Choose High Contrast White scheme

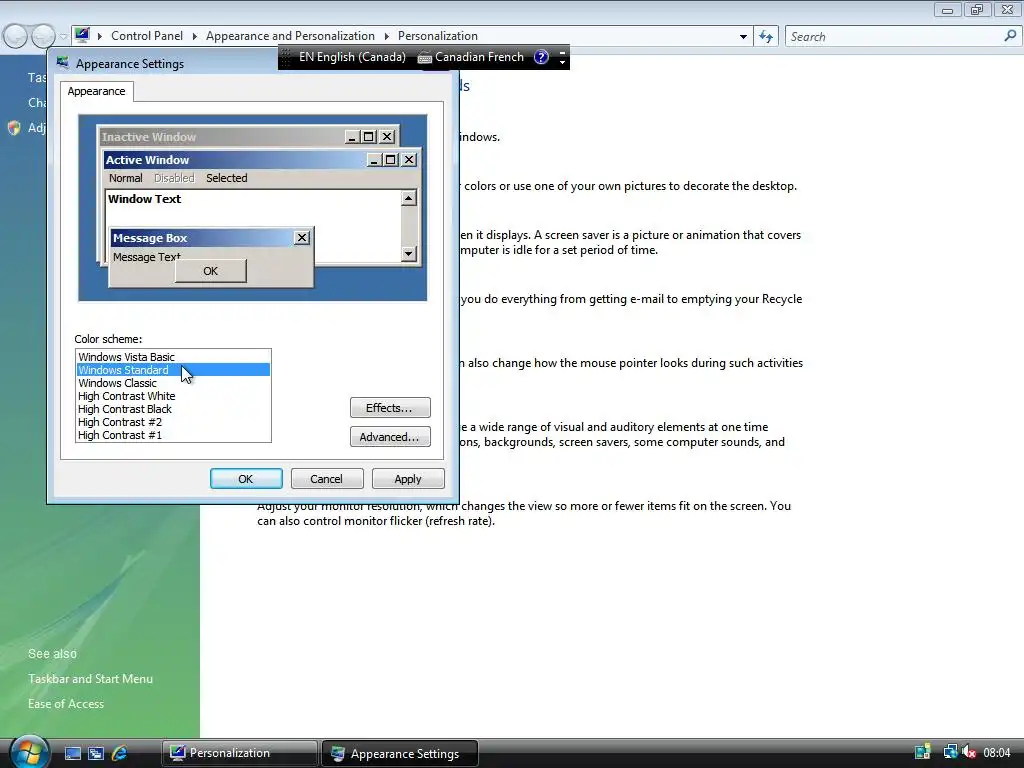point(173,396)
